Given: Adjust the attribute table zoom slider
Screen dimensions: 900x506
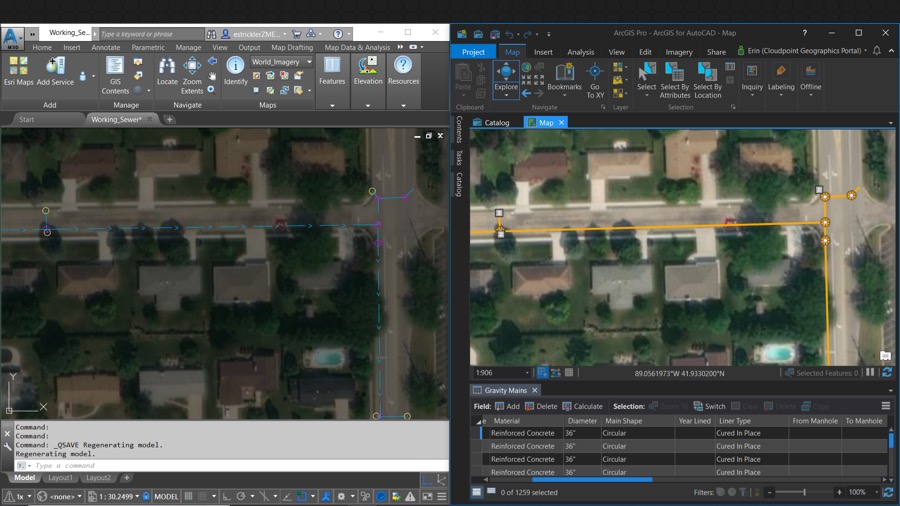Looking at the screenshot, I should coord(804,492).
